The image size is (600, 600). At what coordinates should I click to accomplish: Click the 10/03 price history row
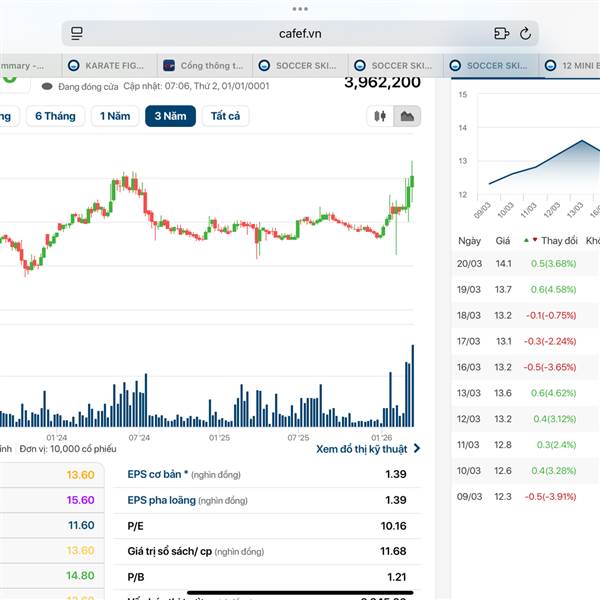pos(526,471)
